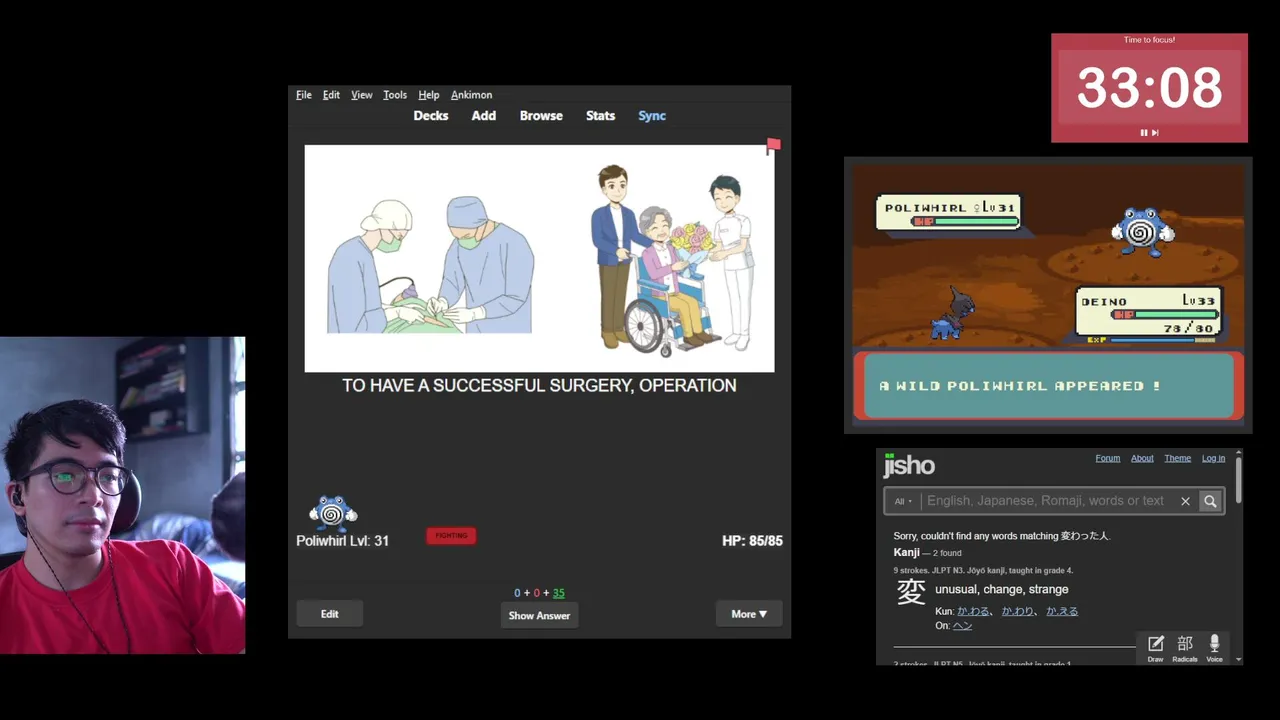The image size is (1280, 720).
Task: Click the scrollbar down arrow in Jisho
Action: pos(1239,659)
